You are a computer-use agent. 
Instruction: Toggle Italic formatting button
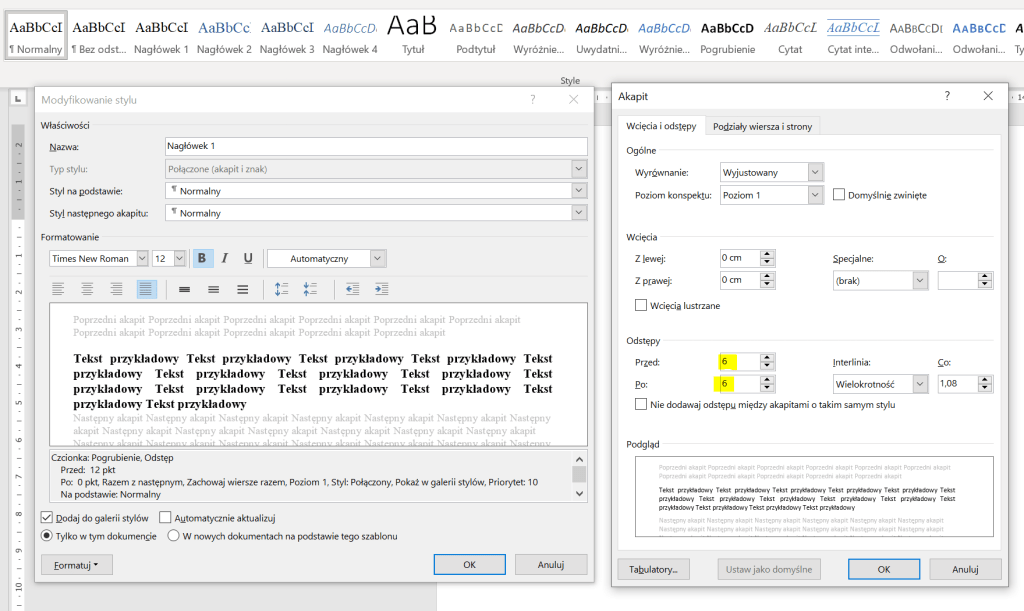click(225, 258)
